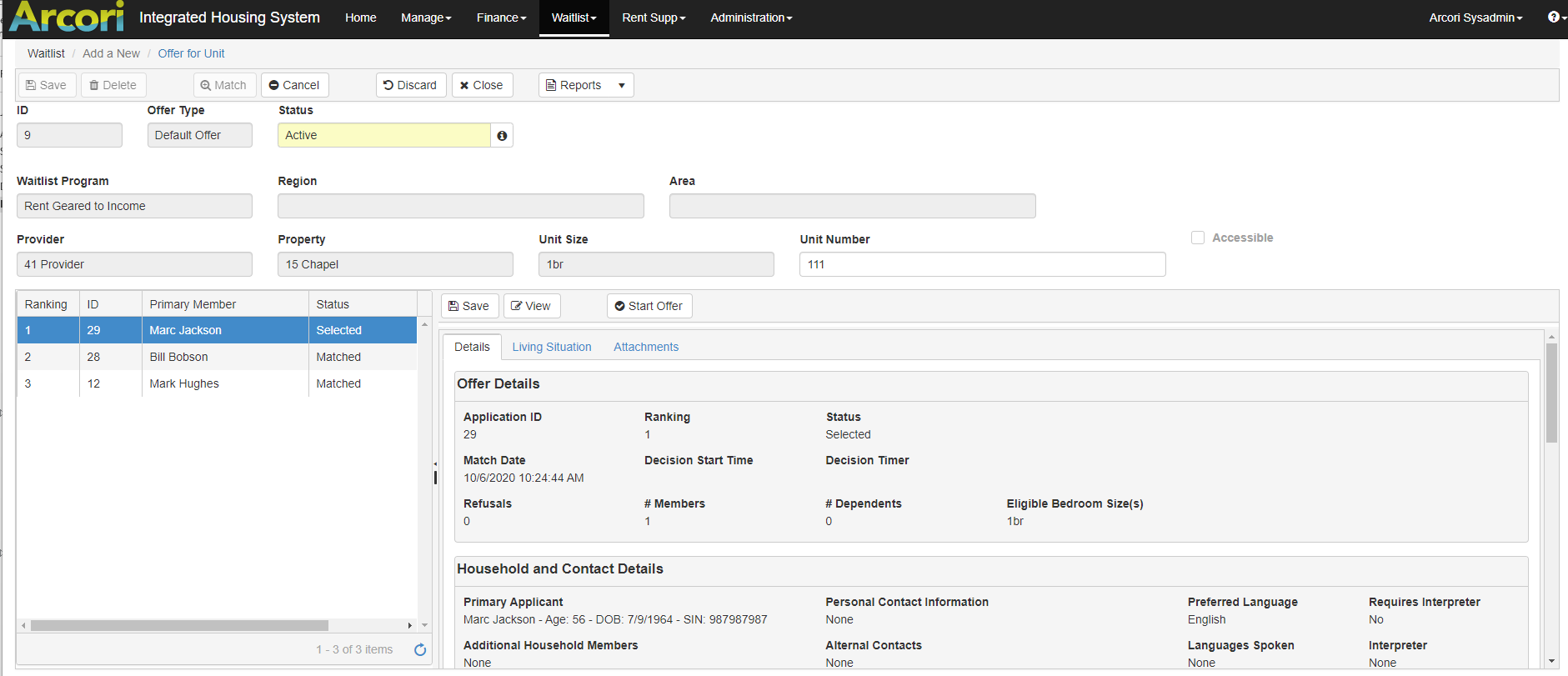Cancel the offer for unit
1568x676 pixels.
[x=294, y=85]
